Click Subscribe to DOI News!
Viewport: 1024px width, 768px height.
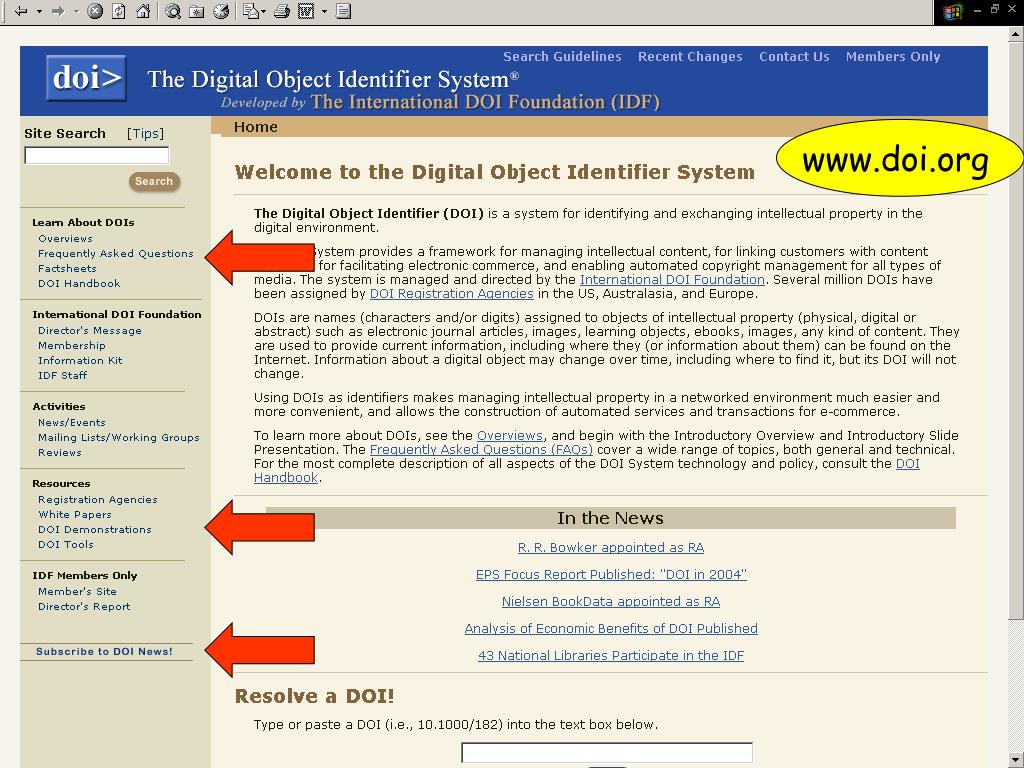[104, 652]
